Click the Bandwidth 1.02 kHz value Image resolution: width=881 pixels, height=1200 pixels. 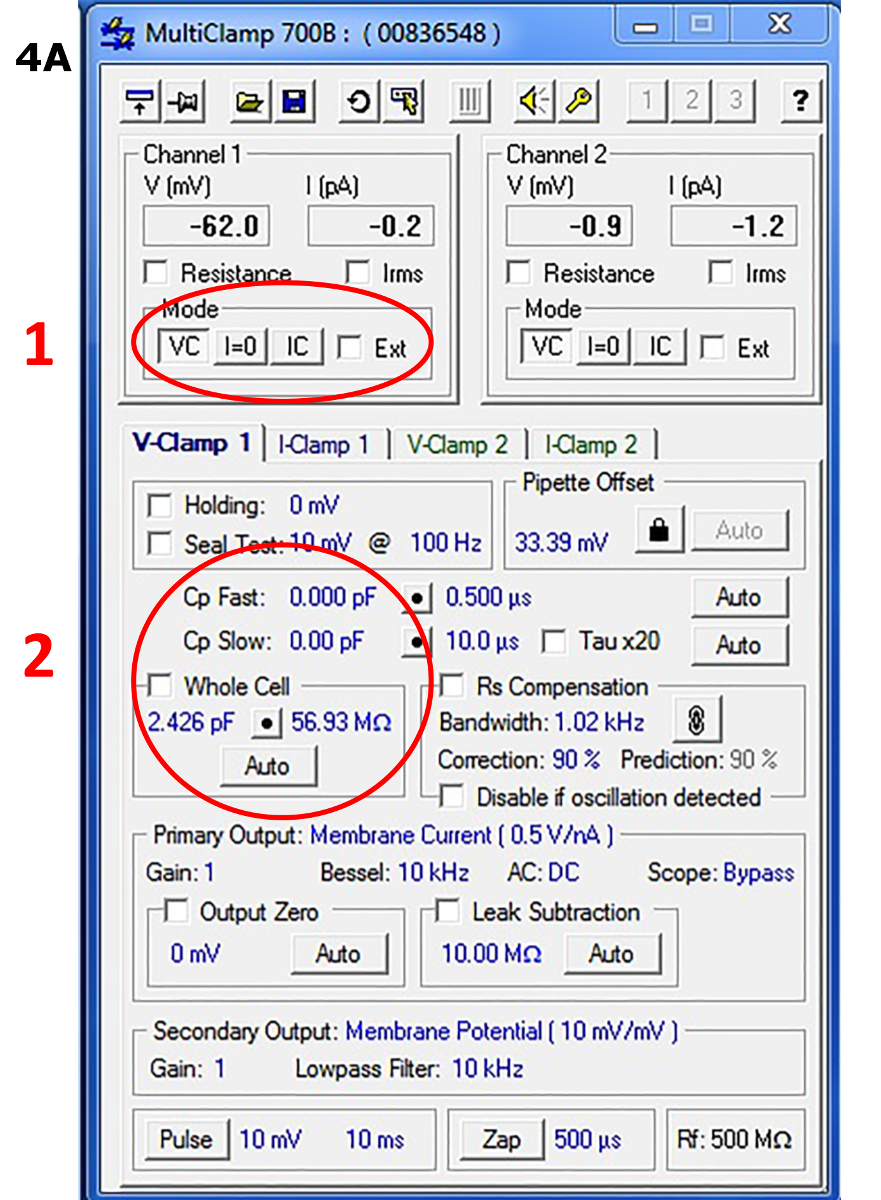coord(600,722)
